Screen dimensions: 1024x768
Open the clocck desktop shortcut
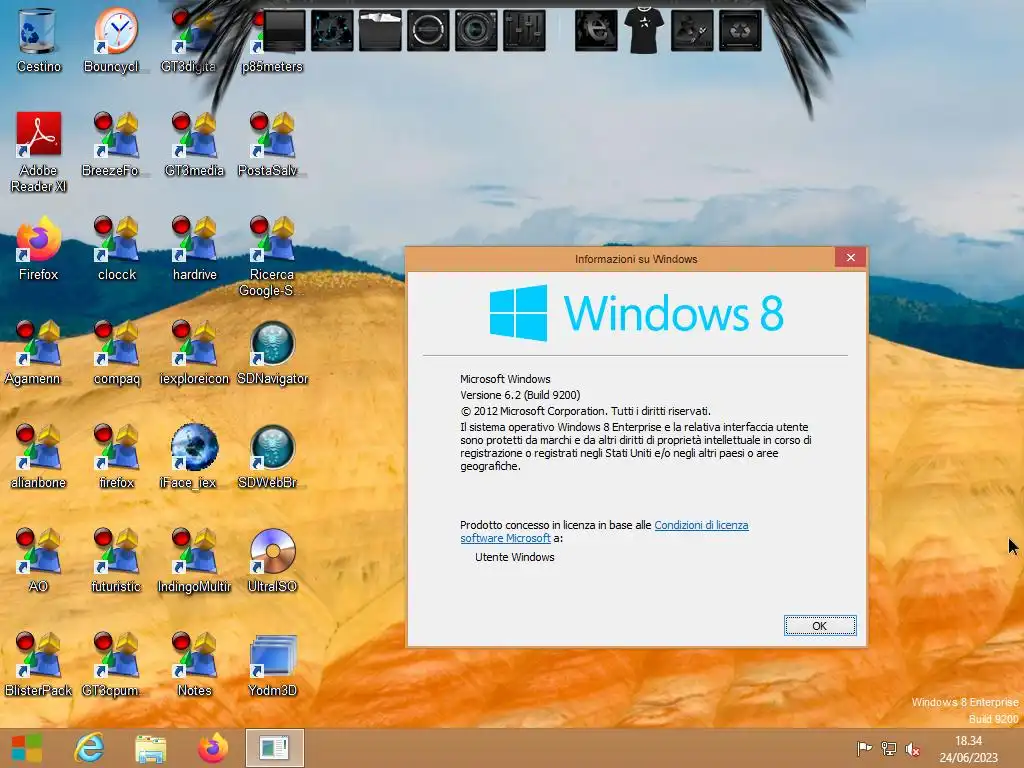(x=116, y=248)
